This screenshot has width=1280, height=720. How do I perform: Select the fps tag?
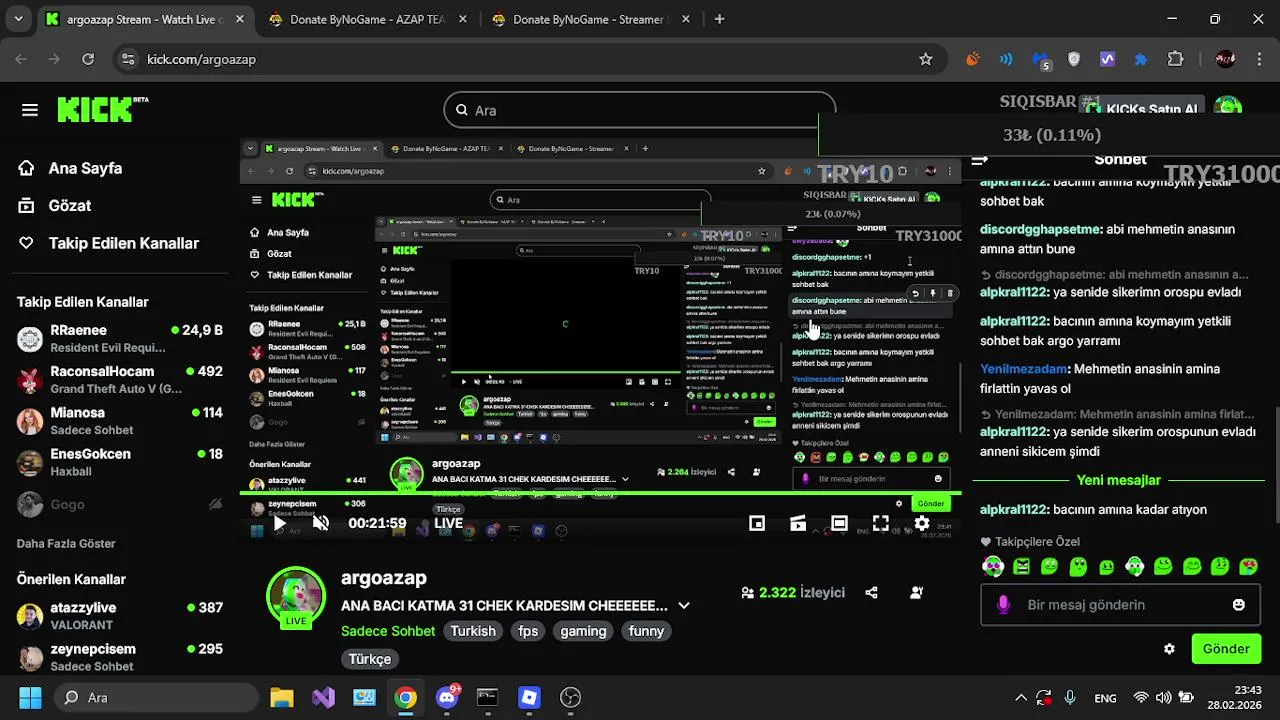pos(528,631)
